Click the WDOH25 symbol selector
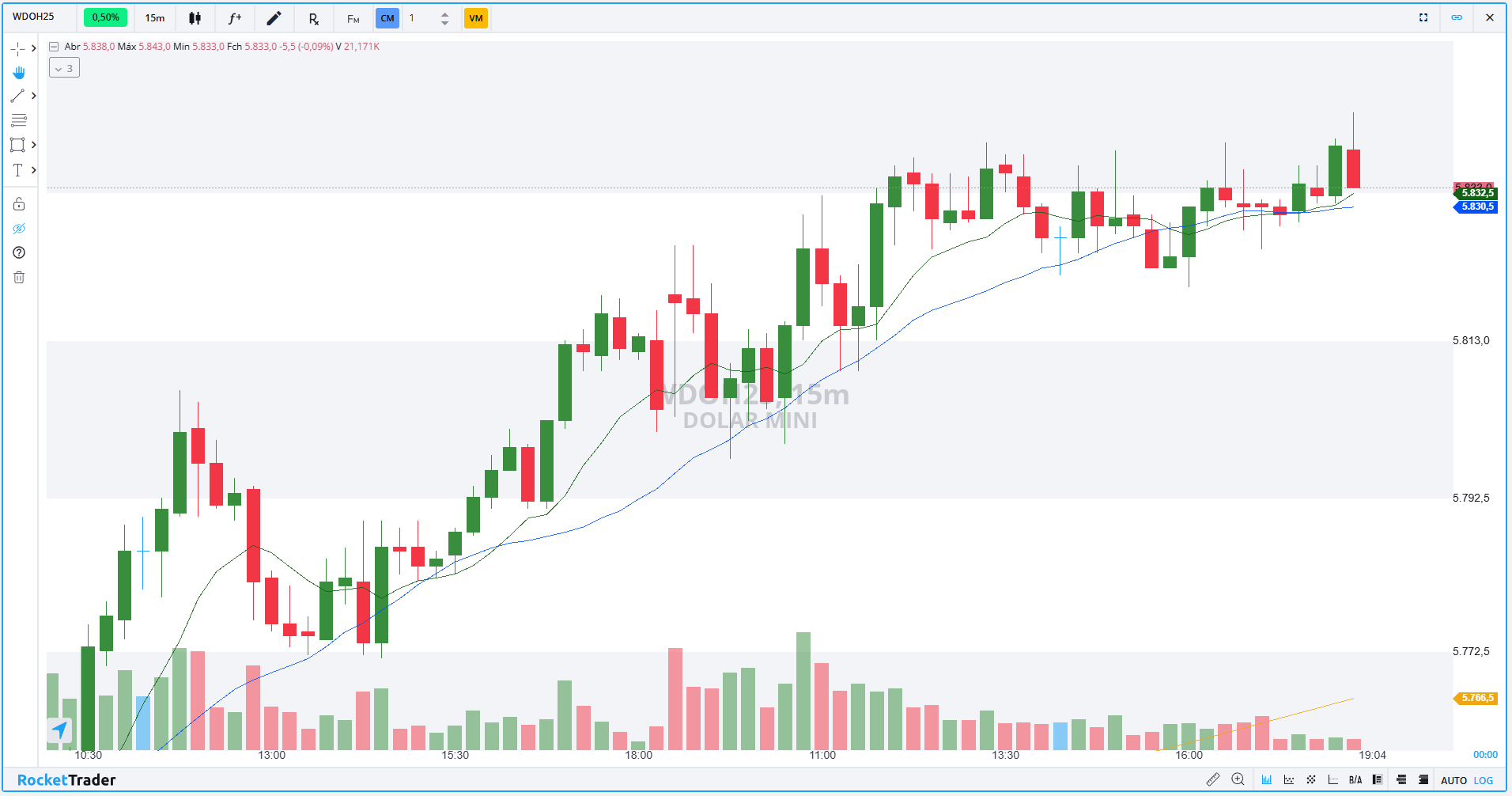This screenshot has width=1512, height=796. click(x=34, y=17)
